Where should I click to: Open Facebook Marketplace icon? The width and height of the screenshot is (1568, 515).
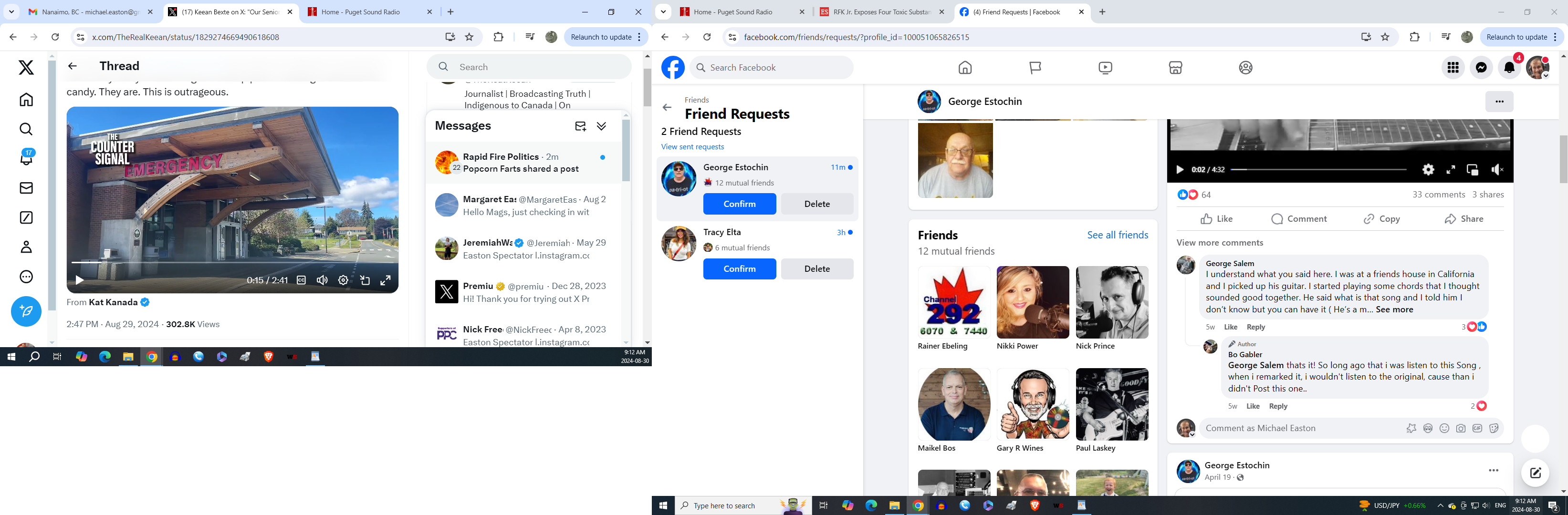[1175, 68]
